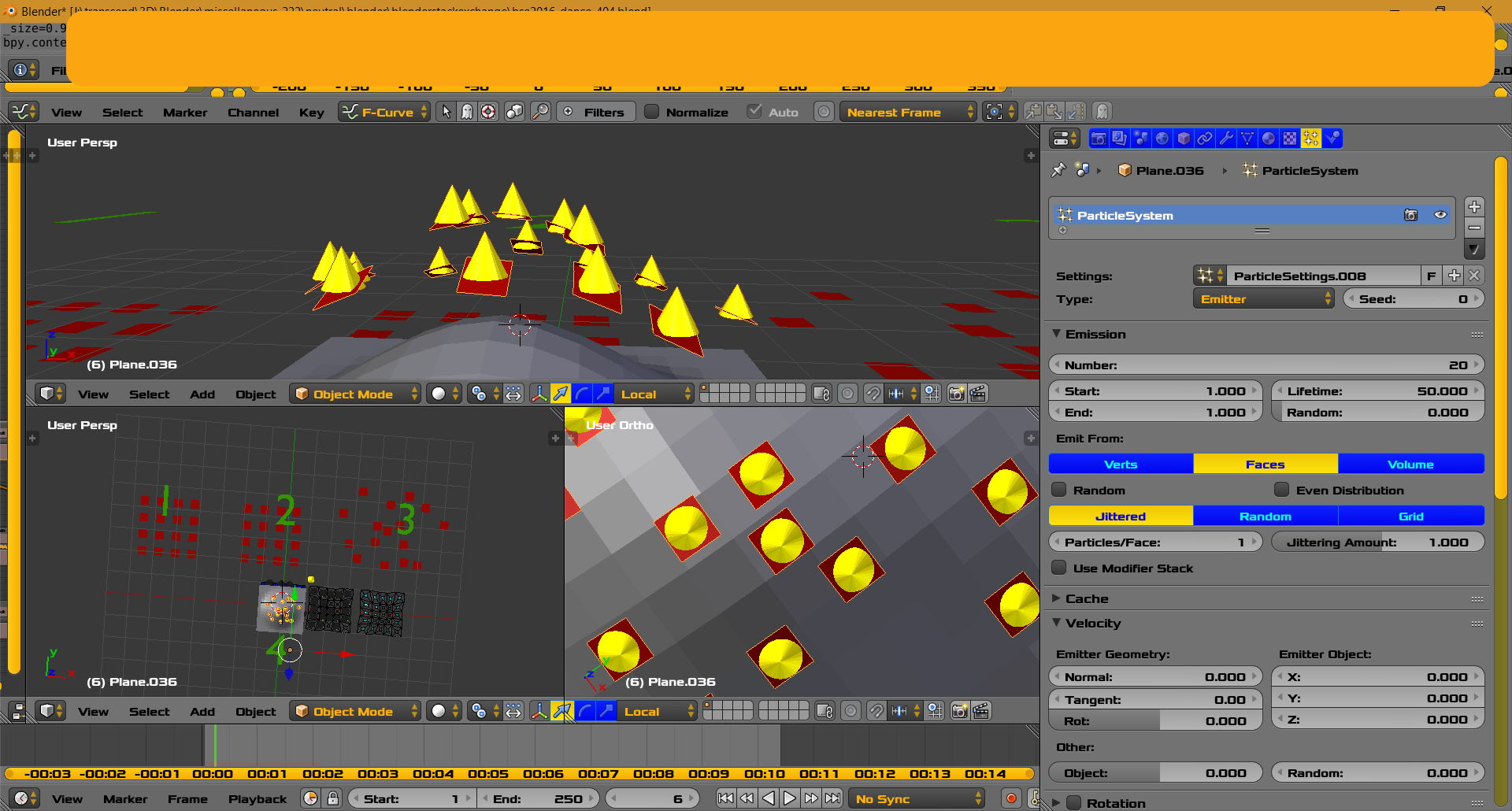Select Volume as Emit From source
Viewport: 1512px width, 811px height.
pos(1410,464)
